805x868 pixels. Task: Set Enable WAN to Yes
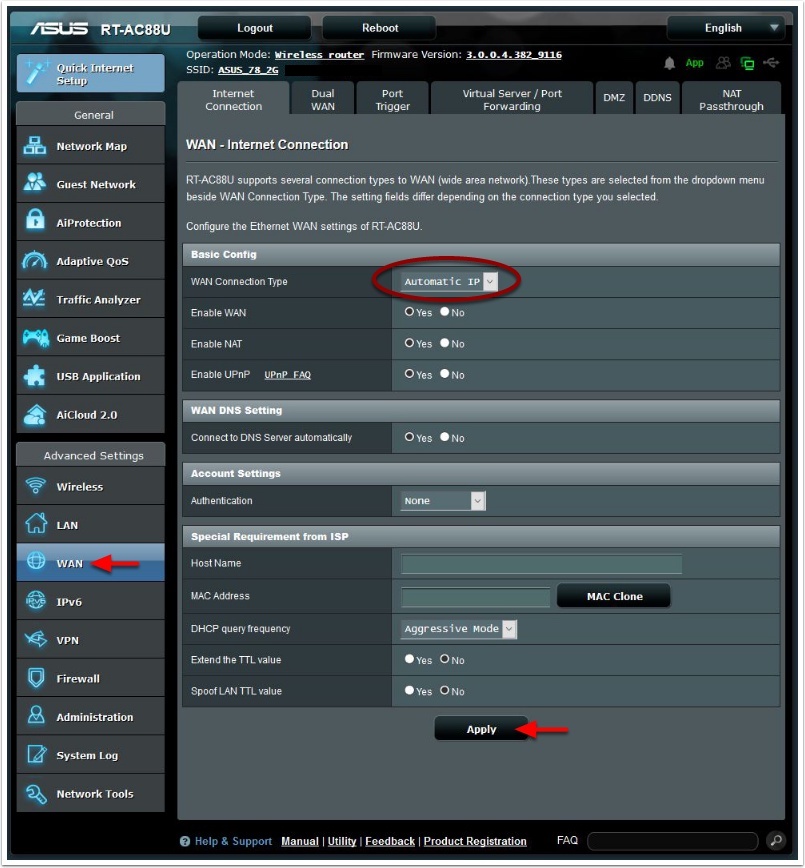coord(409,312)
